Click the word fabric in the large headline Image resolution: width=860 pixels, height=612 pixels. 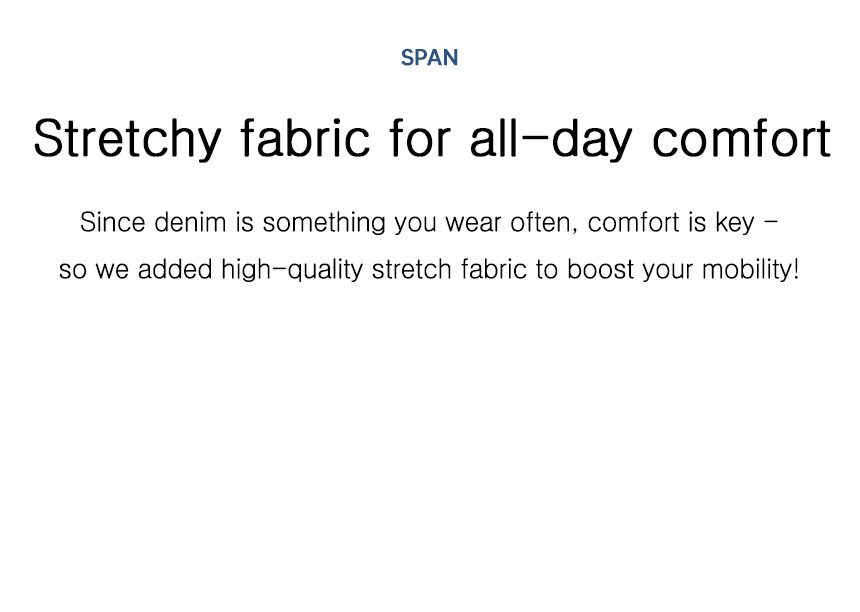point(305,138)
